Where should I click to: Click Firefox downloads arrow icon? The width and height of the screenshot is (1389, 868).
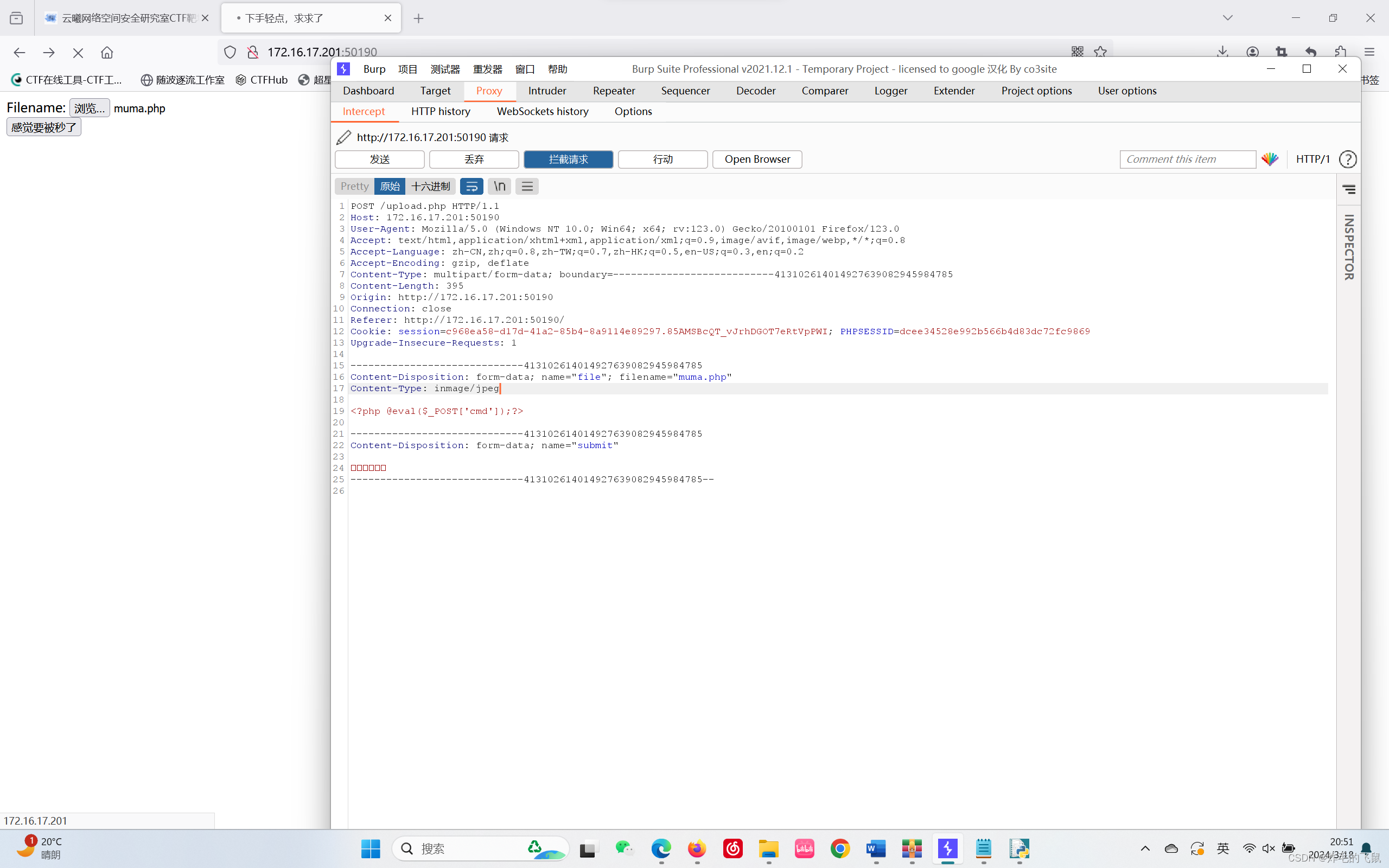(x=1222, y=52)
